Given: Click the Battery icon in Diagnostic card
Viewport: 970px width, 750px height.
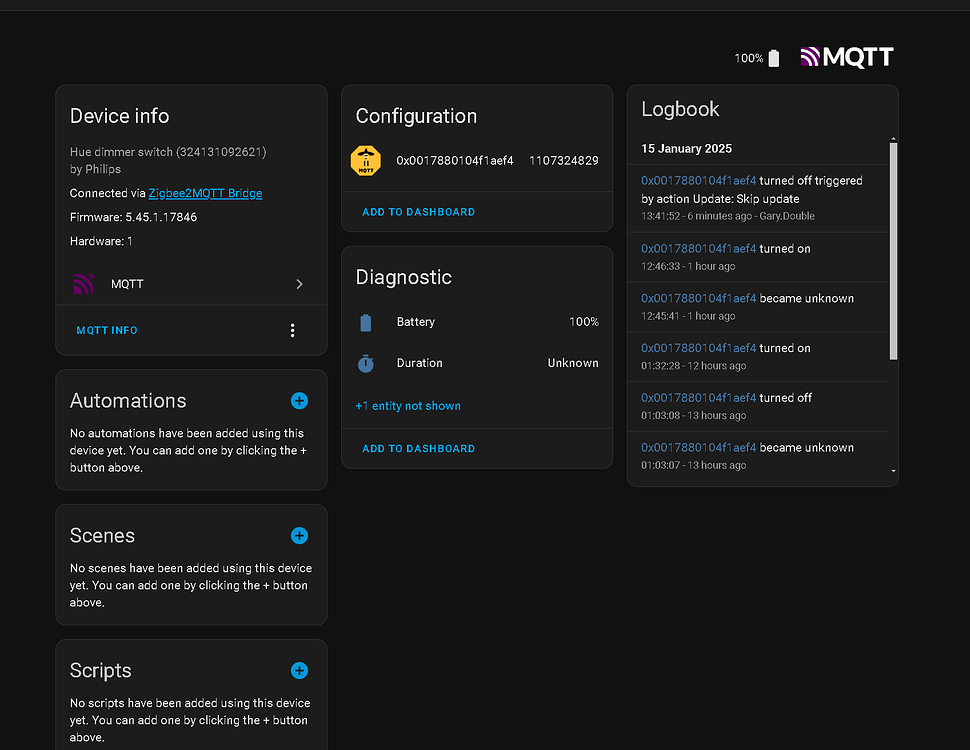Looking at the screenshot, I should [366, 322].
